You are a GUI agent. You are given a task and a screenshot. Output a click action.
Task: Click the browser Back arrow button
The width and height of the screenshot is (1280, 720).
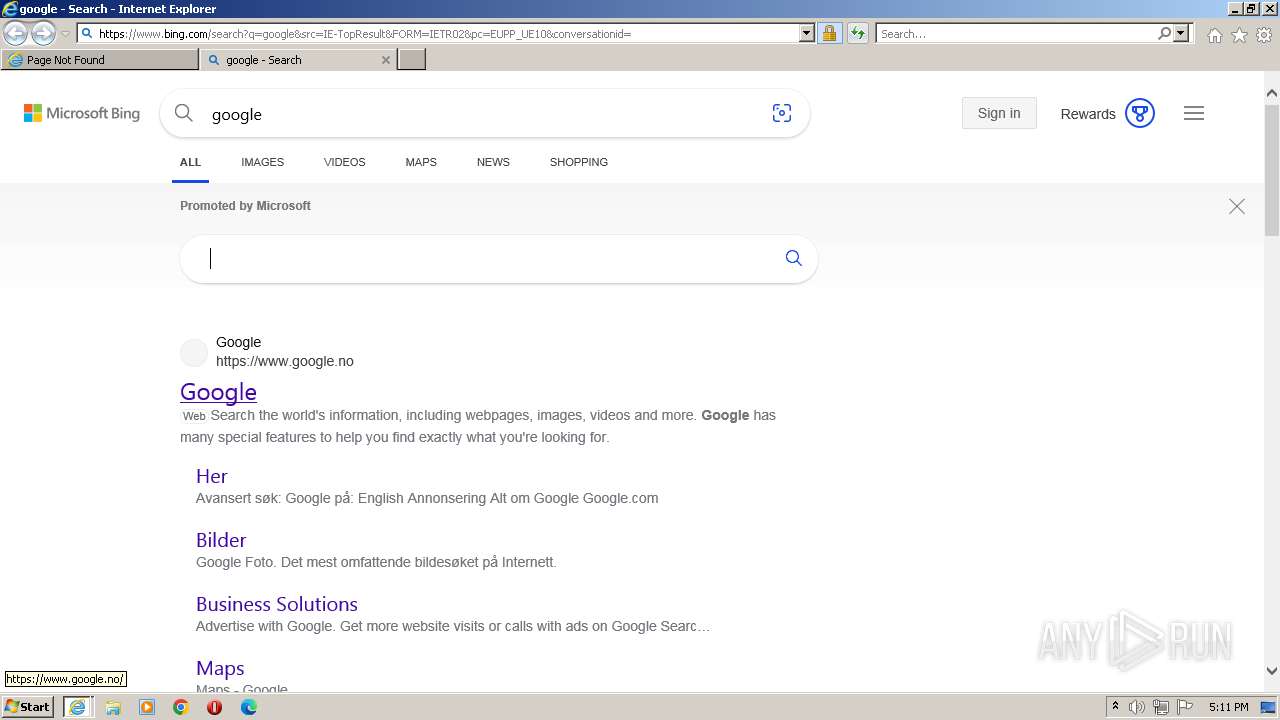tap(15, 33)
